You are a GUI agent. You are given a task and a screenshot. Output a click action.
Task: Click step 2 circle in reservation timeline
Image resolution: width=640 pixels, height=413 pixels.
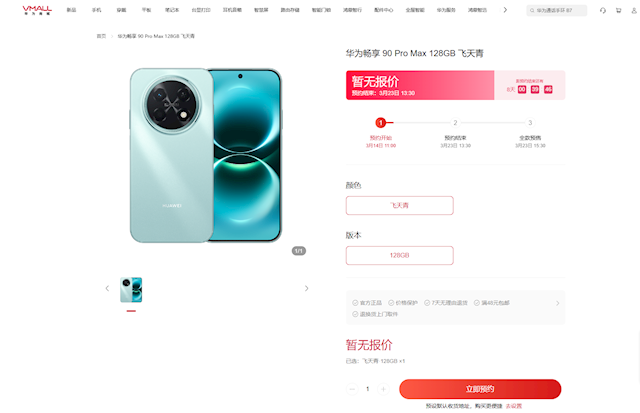click(x=456, y=122)
